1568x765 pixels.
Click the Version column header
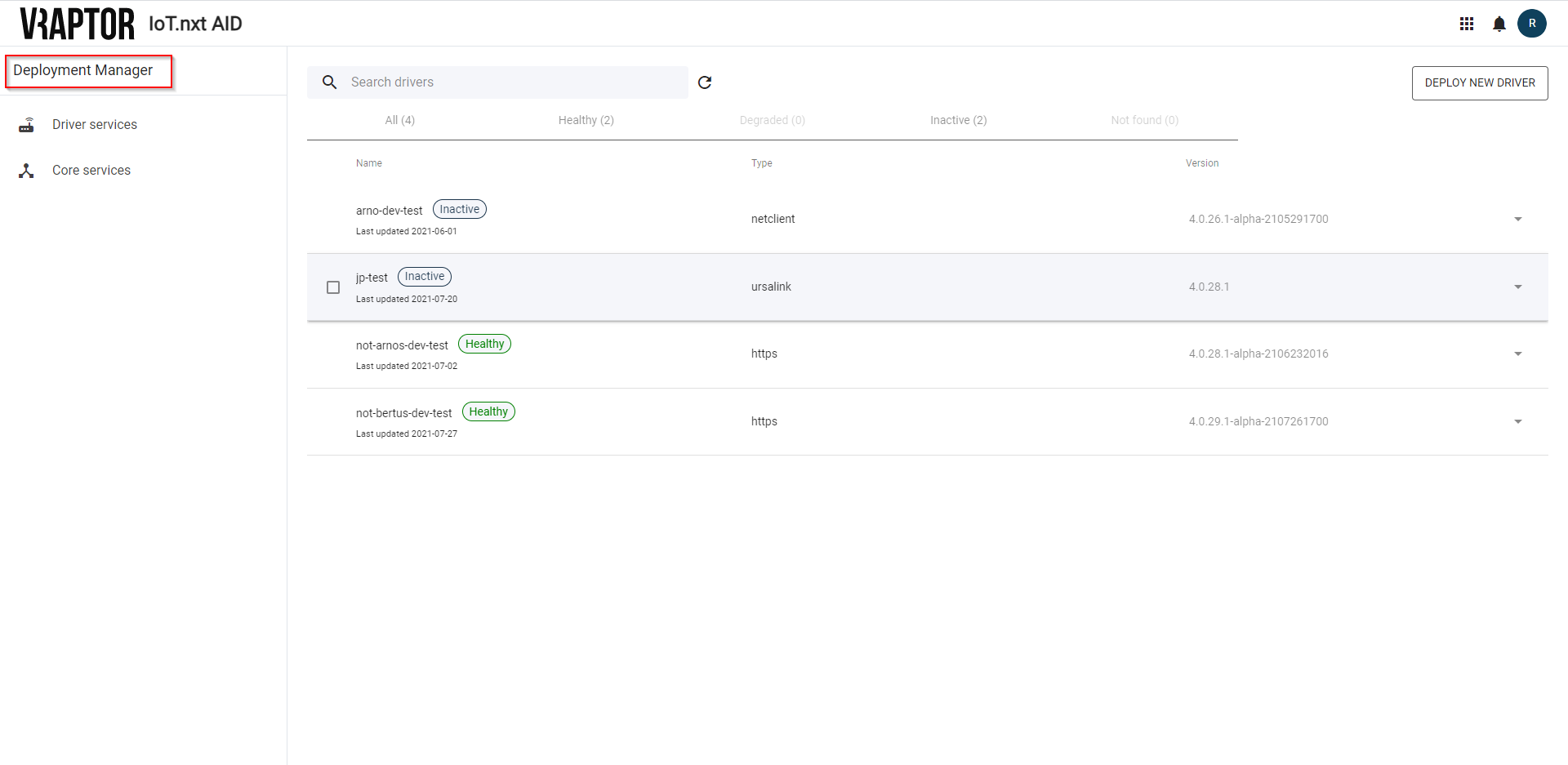(x=1201, y=162)
